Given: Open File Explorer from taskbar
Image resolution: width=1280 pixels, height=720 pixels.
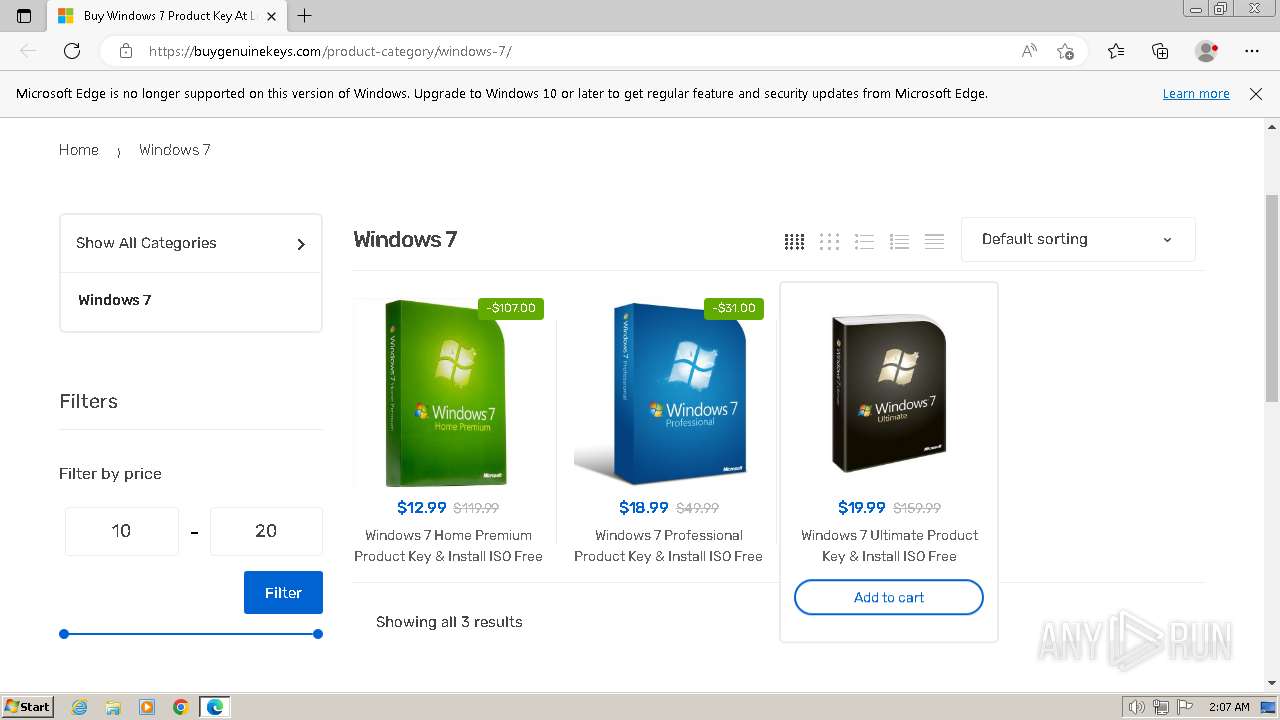Looking at the screenshot, I should 113,707.
